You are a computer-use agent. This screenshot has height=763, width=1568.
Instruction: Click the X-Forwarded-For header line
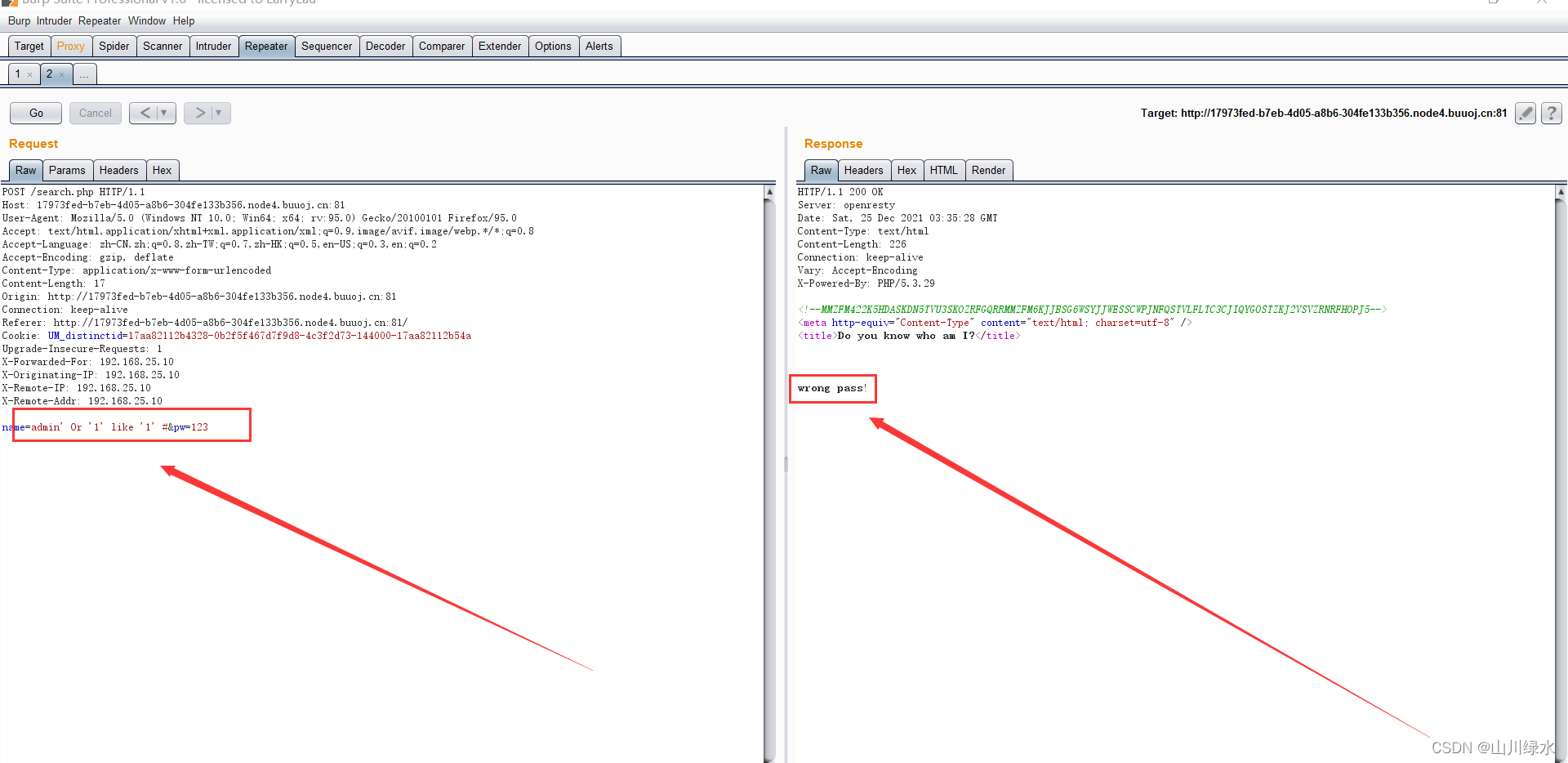(88, 362)
